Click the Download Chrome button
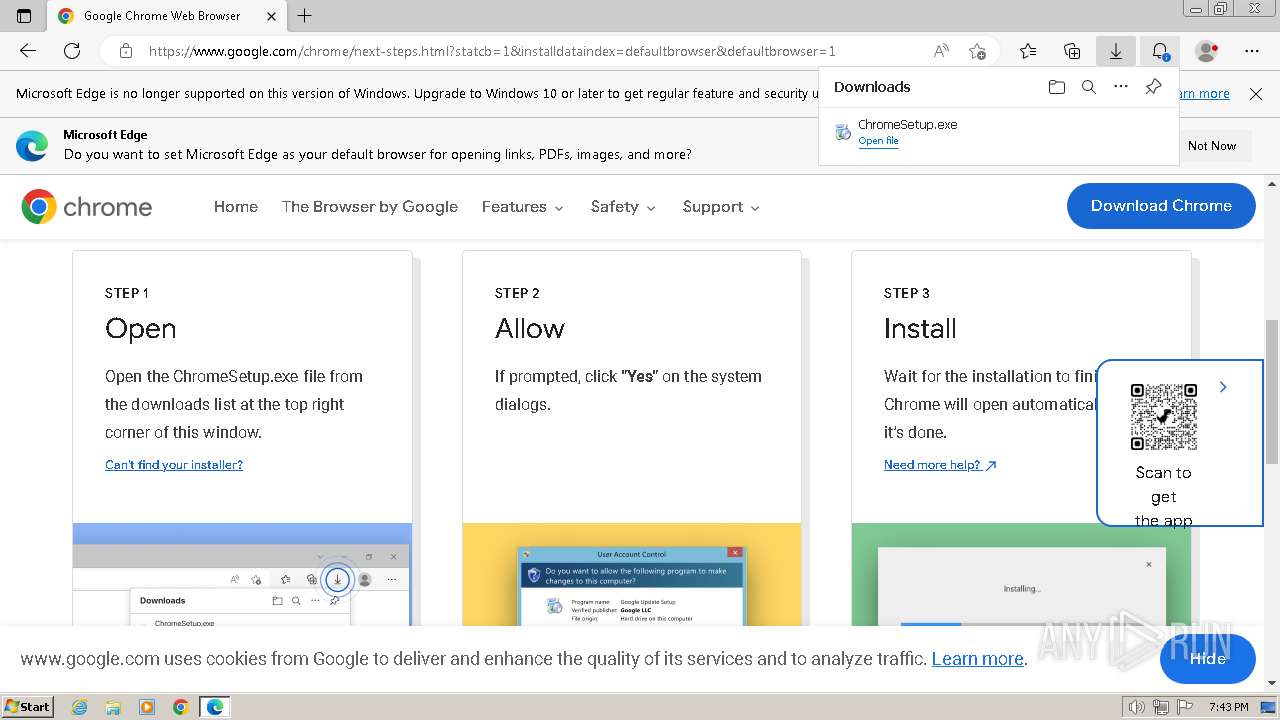Viewport: 1280px width, 720px height. click(1161, 206)
